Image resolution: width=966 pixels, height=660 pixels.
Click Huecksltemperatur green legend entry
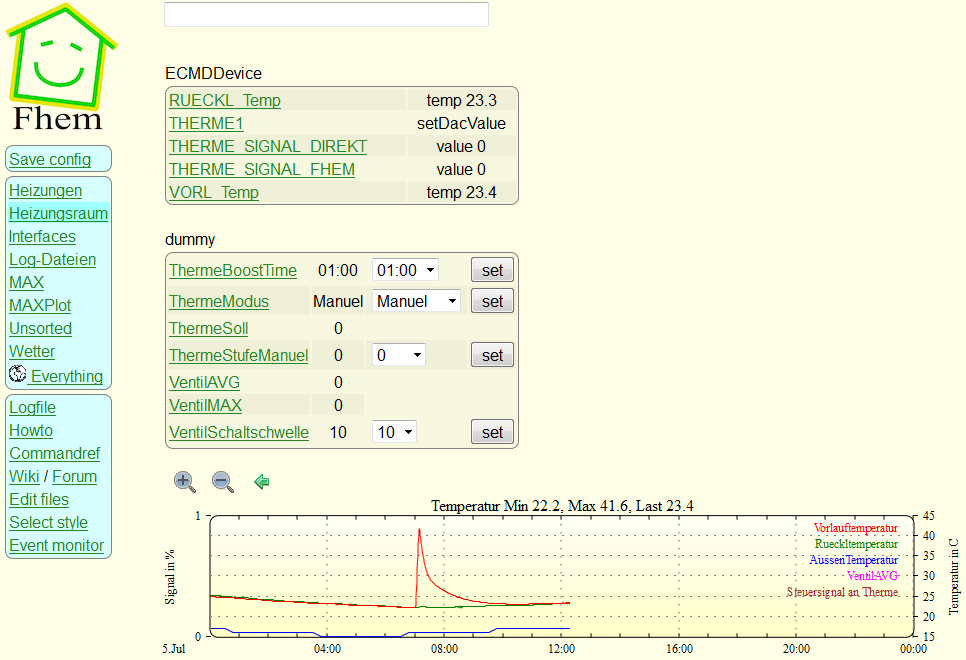(856, 544)
